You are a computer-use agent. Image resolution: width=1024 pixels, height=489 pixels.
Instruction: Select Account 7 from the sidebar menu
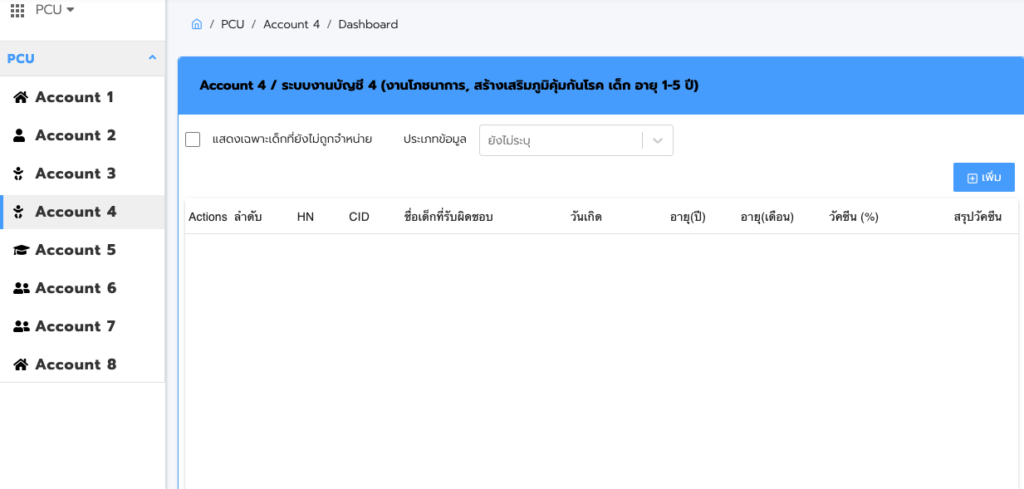75,326
